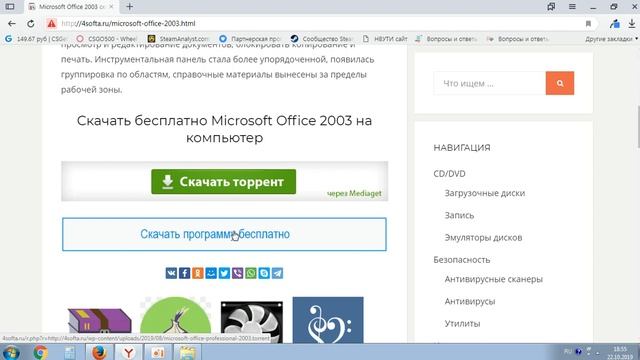Open the Партнерская bookmark
Screen dimensions: 640x360
(251, 39)
